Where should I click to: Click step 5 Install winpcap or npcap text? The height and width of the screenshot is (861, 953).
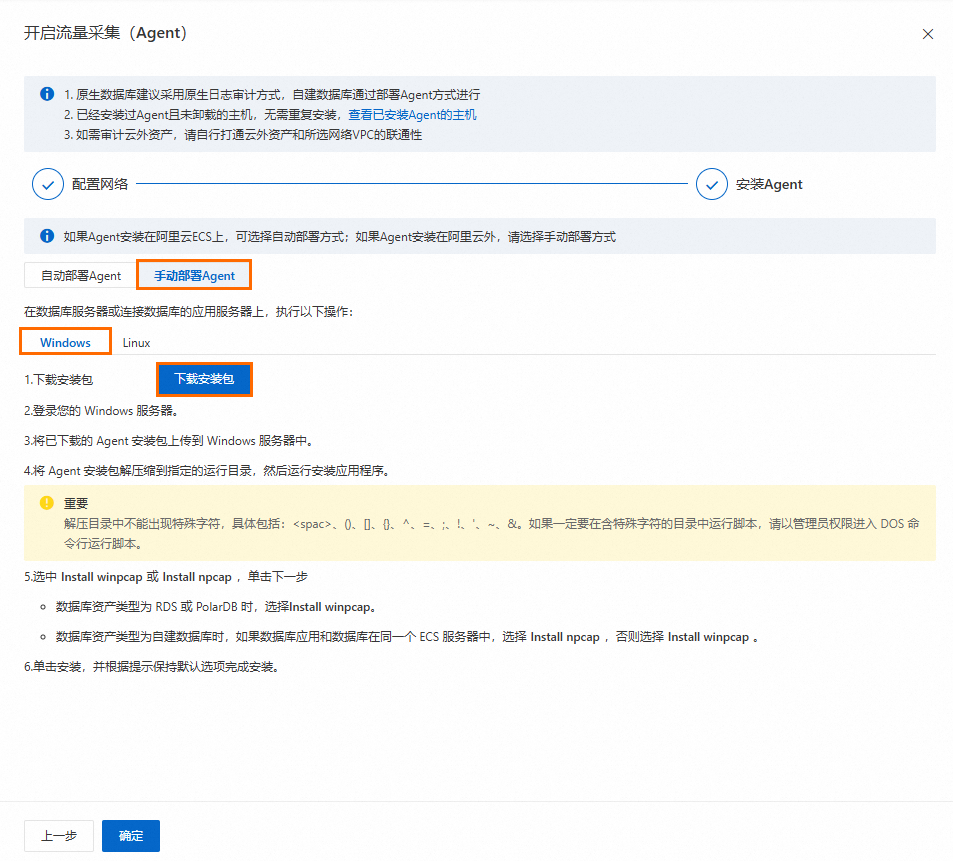point(166,577)
